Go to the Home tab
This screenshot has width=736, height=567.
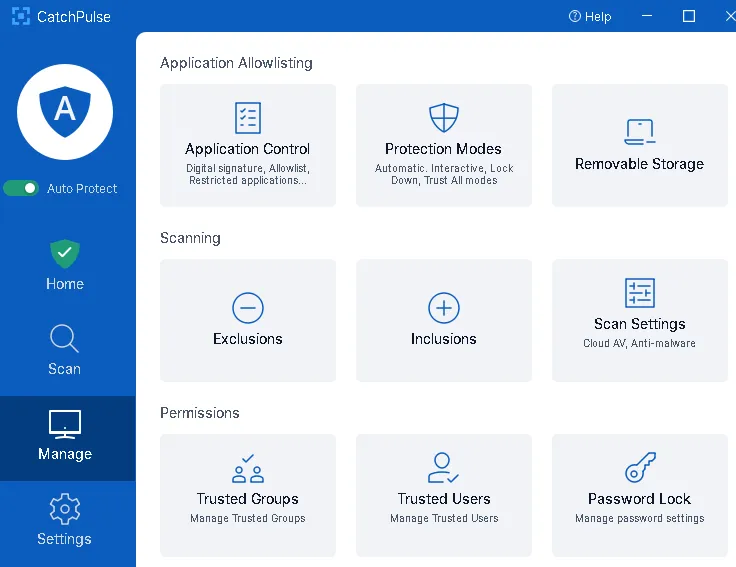[65, 265]
